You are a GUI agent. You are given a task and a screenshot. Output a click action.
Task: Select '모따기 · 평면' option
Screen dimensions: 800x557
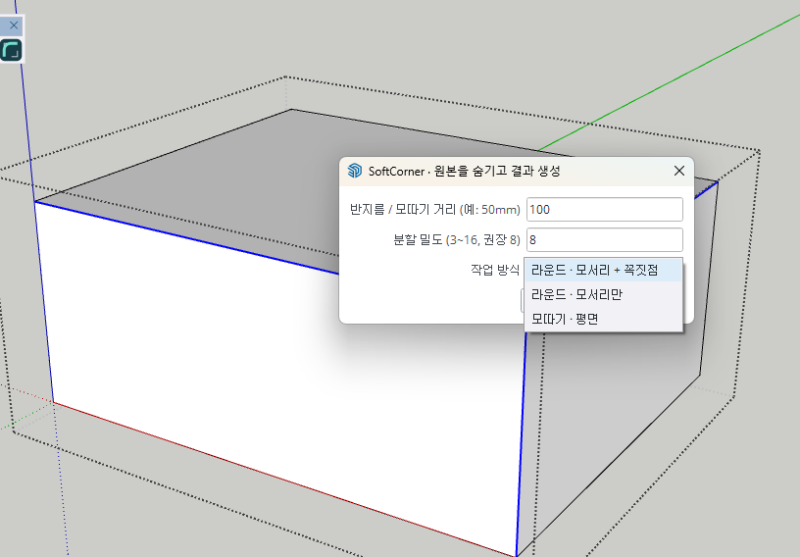click(x=604, y=319)
